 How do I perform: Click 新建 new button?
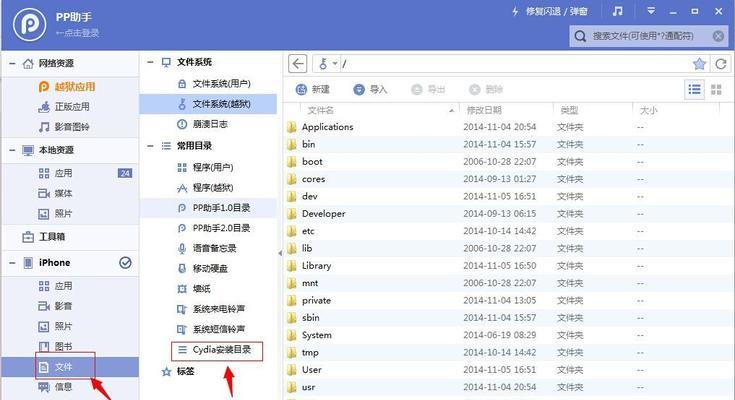(313, 90)
